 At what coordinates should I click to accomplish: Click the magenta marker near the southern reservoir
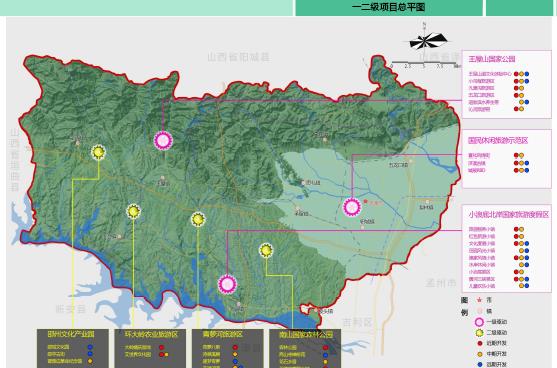[227, 284]
